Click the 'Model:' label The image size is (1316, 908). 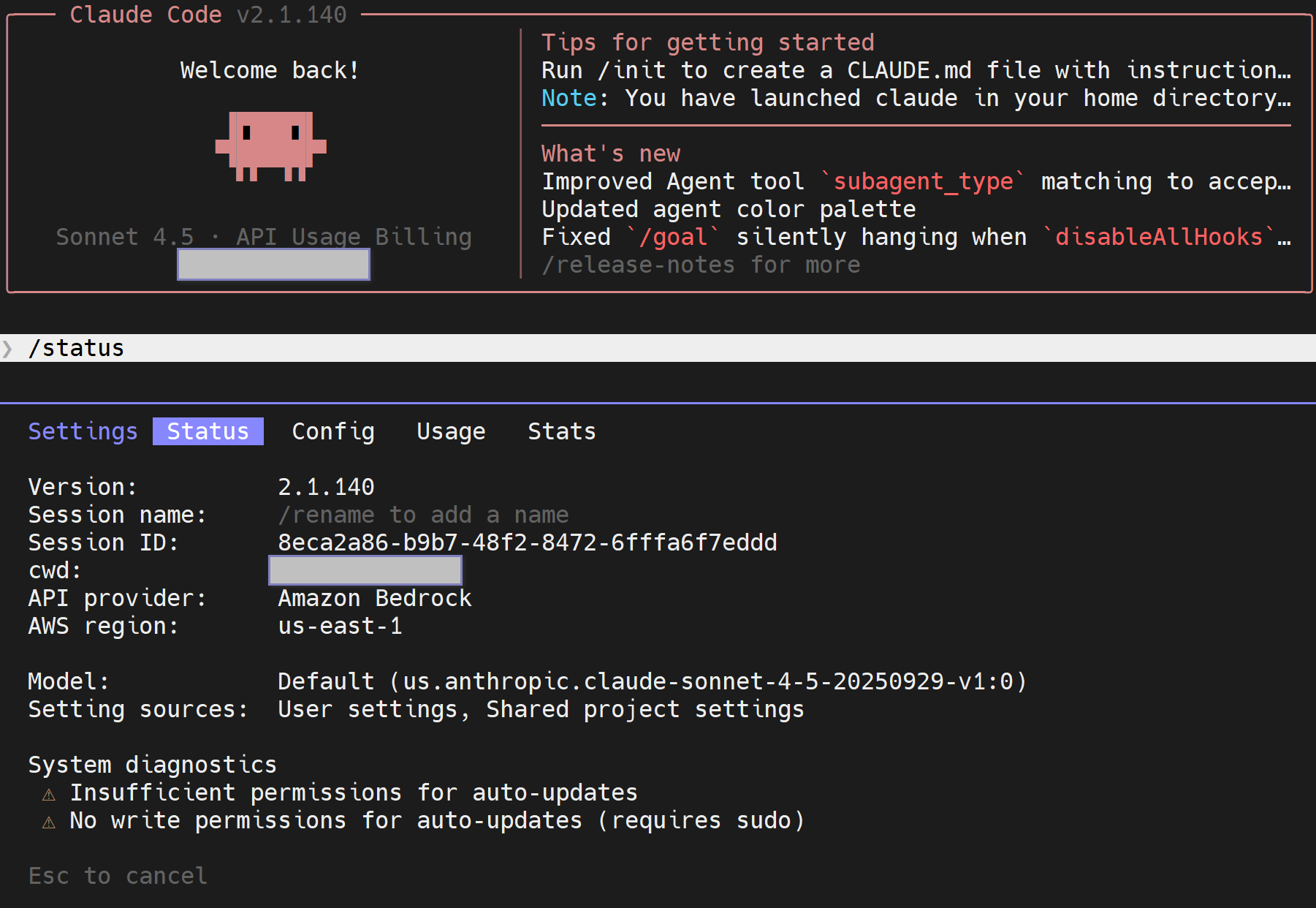click(69, 681)
